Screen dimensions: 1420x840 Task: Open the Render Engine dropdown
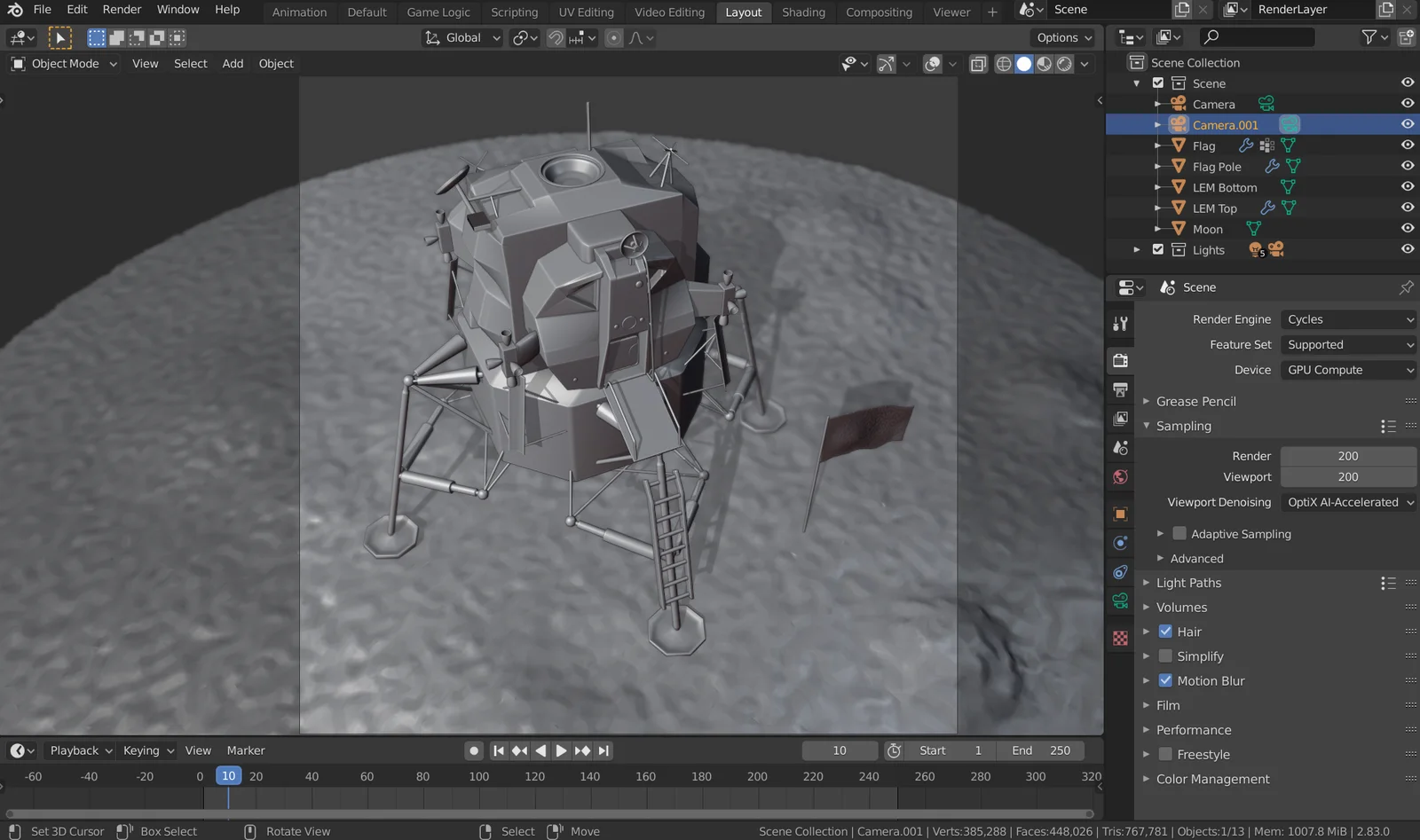[1347, 318]
